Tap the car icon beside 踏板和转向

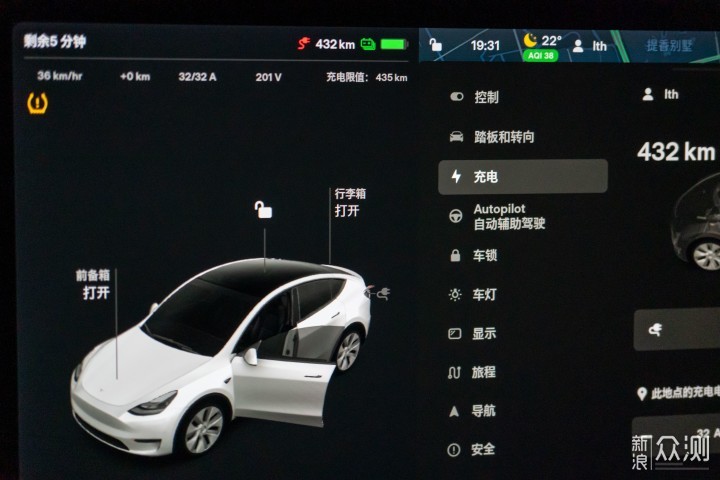coord(456,136)
